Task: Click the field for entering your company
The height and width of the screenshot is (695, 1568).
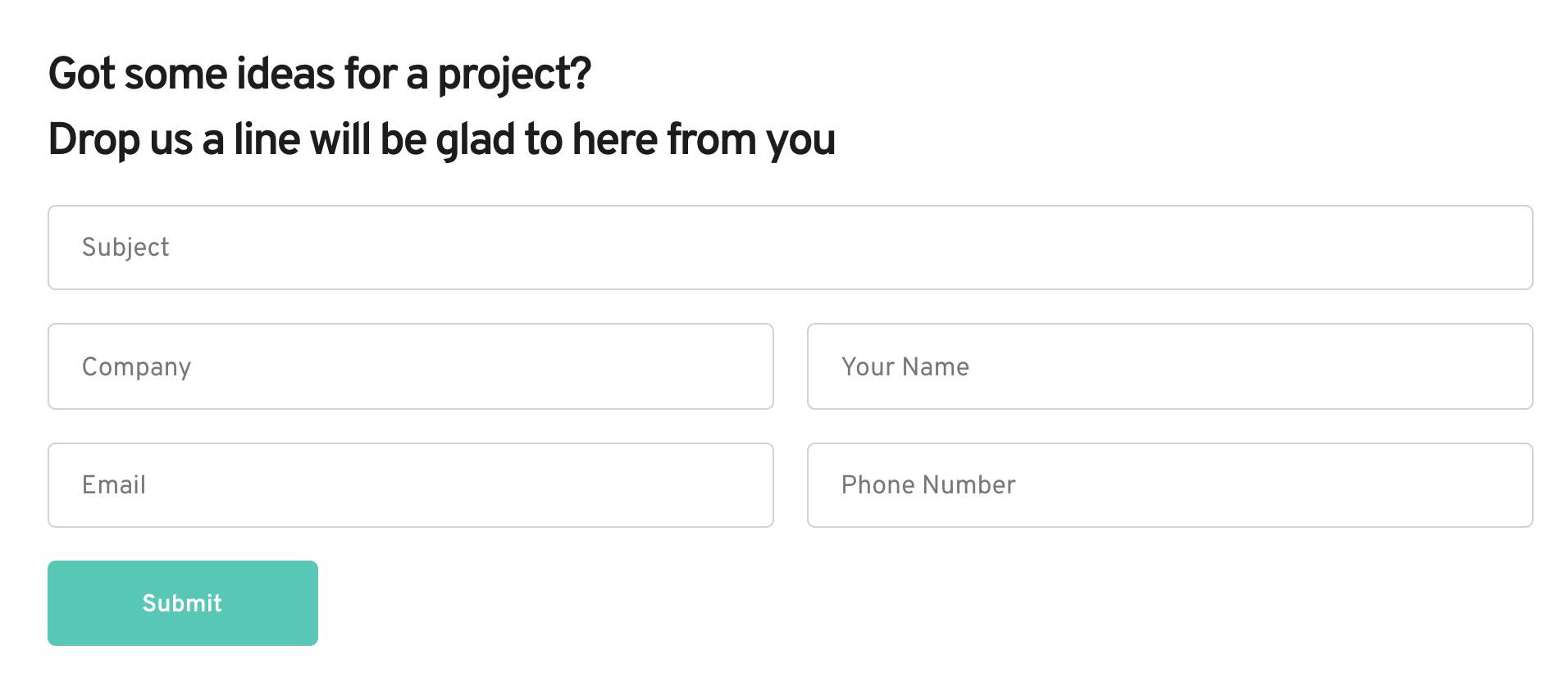Action: (x=410, y=366)
